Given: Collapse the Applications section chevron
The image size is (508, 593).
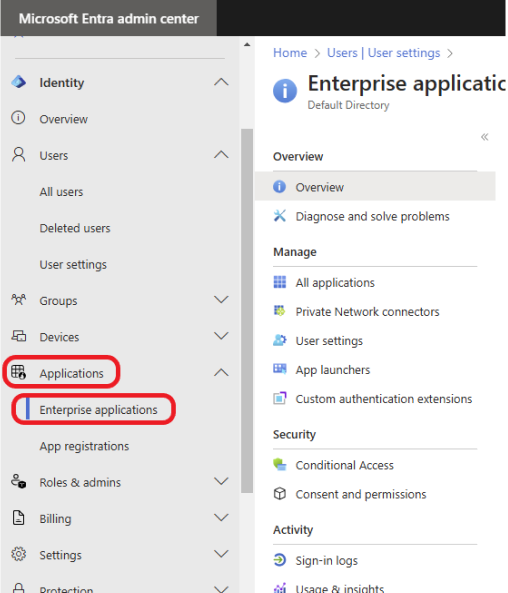Looking at the screenshot, I should pos(221,373).
